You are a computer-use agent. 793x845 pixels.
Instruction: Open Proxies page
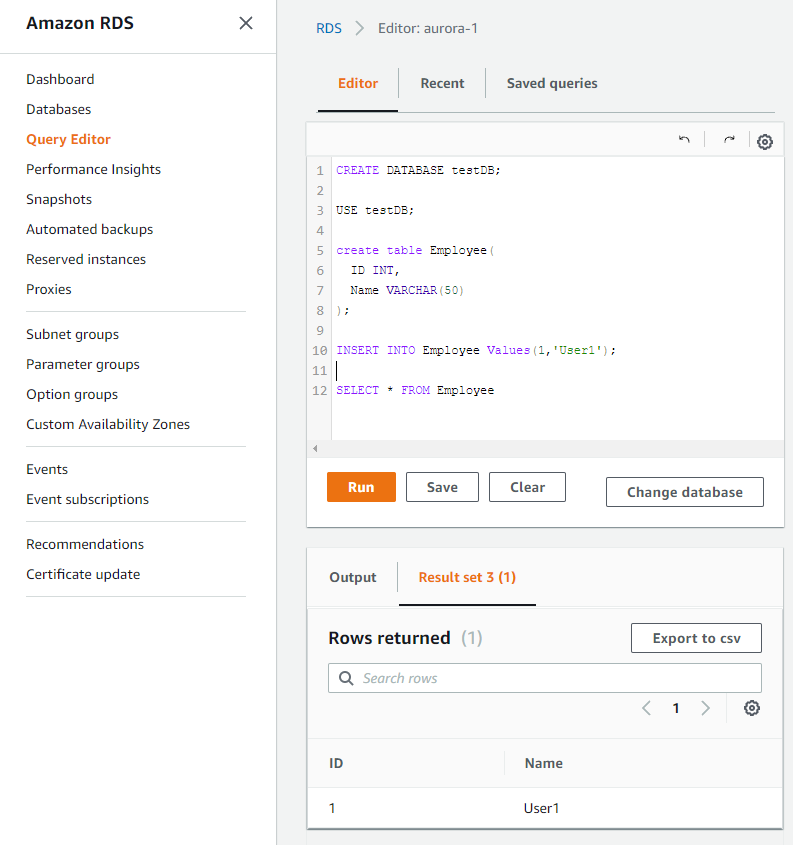point(49,289)
